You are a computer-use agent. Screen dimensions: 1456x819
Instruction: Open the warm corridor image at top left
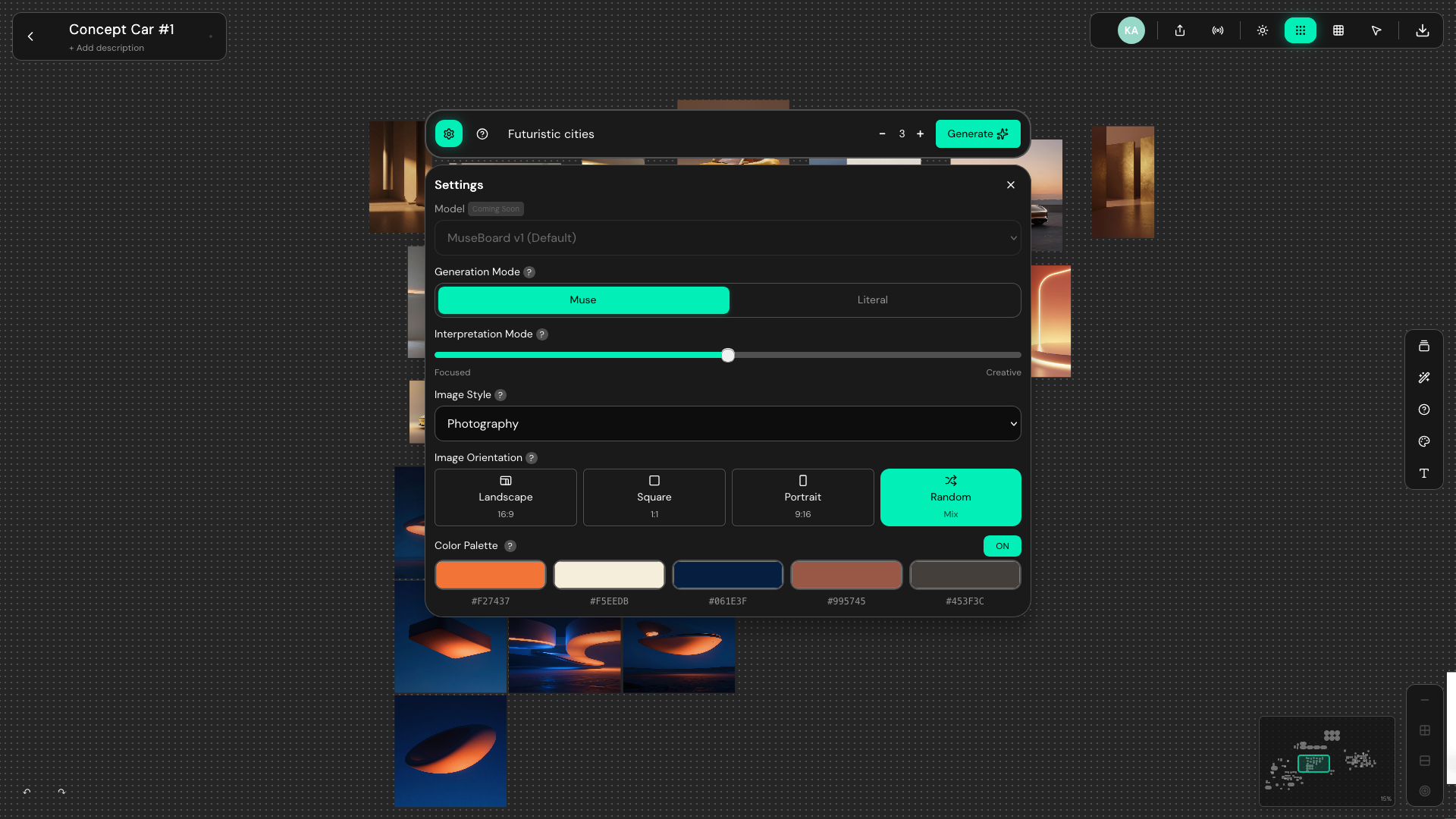(397, 177)
